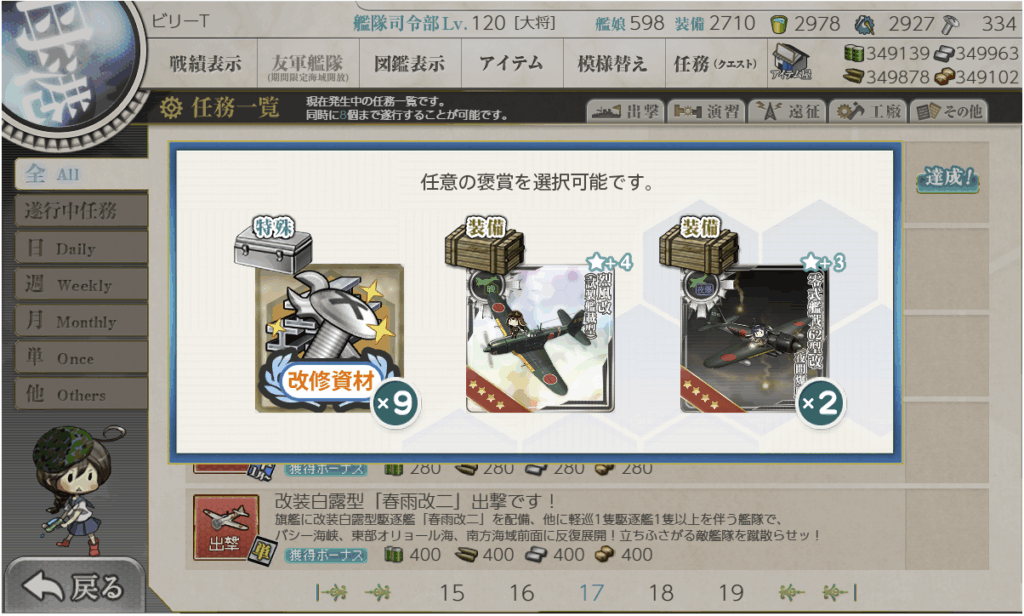Click the 出撃 sortie quest icon
This screenshot has height=616, width=1024.
pos(225,528)
